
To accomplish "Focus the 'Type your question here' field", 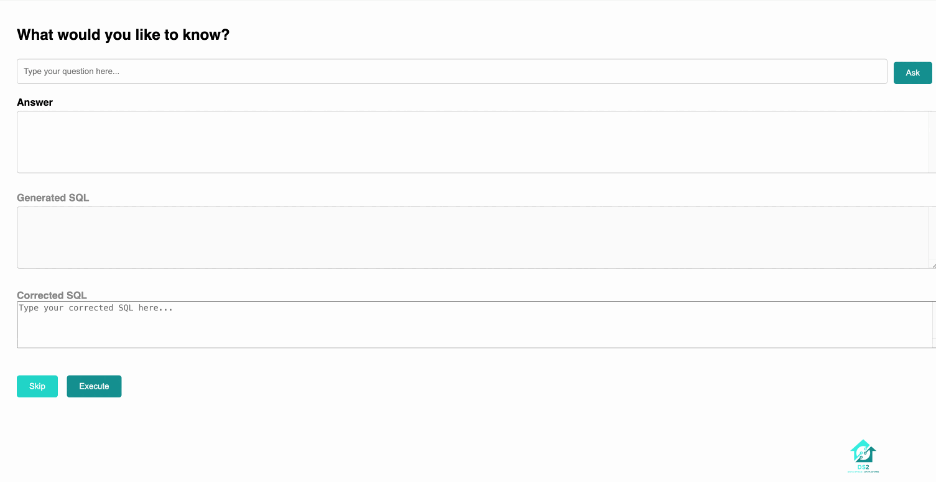I will click(x=452, y=72).
